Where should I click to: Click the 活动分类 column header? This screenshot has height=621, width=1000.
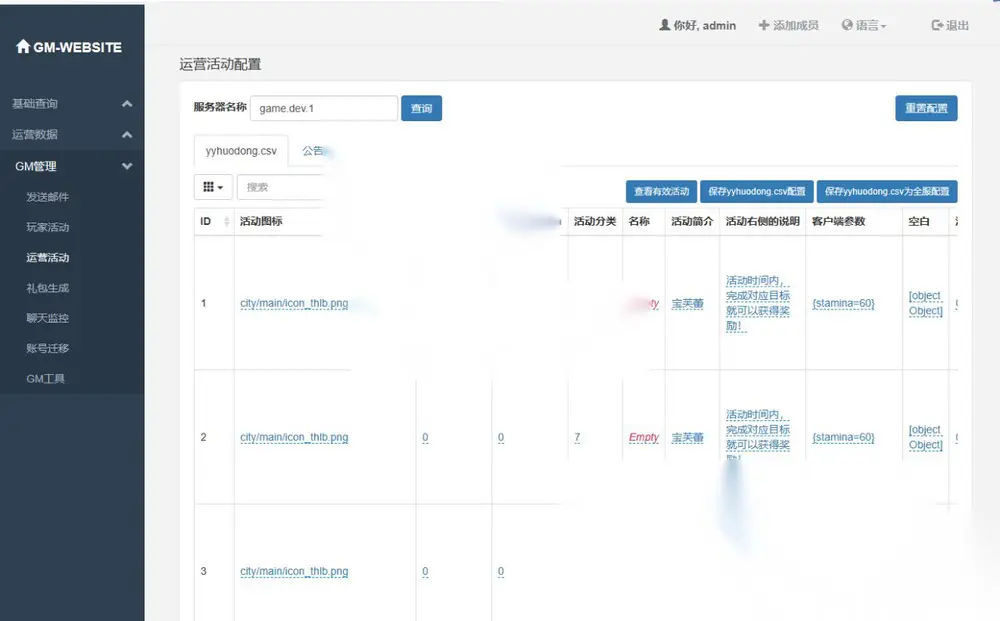595,221
